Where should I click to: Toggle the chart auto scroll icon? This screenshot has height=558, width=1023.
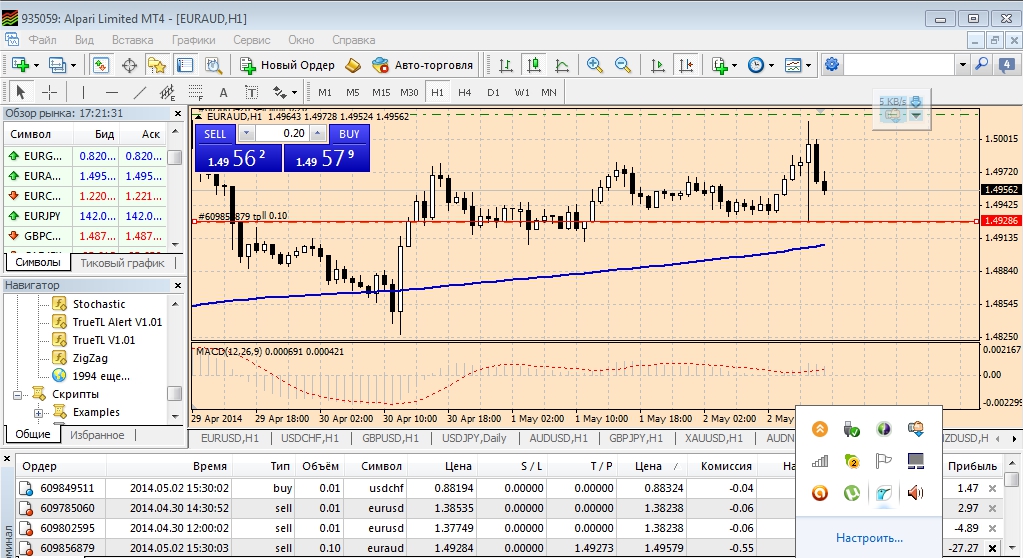(x=658, y=65)
